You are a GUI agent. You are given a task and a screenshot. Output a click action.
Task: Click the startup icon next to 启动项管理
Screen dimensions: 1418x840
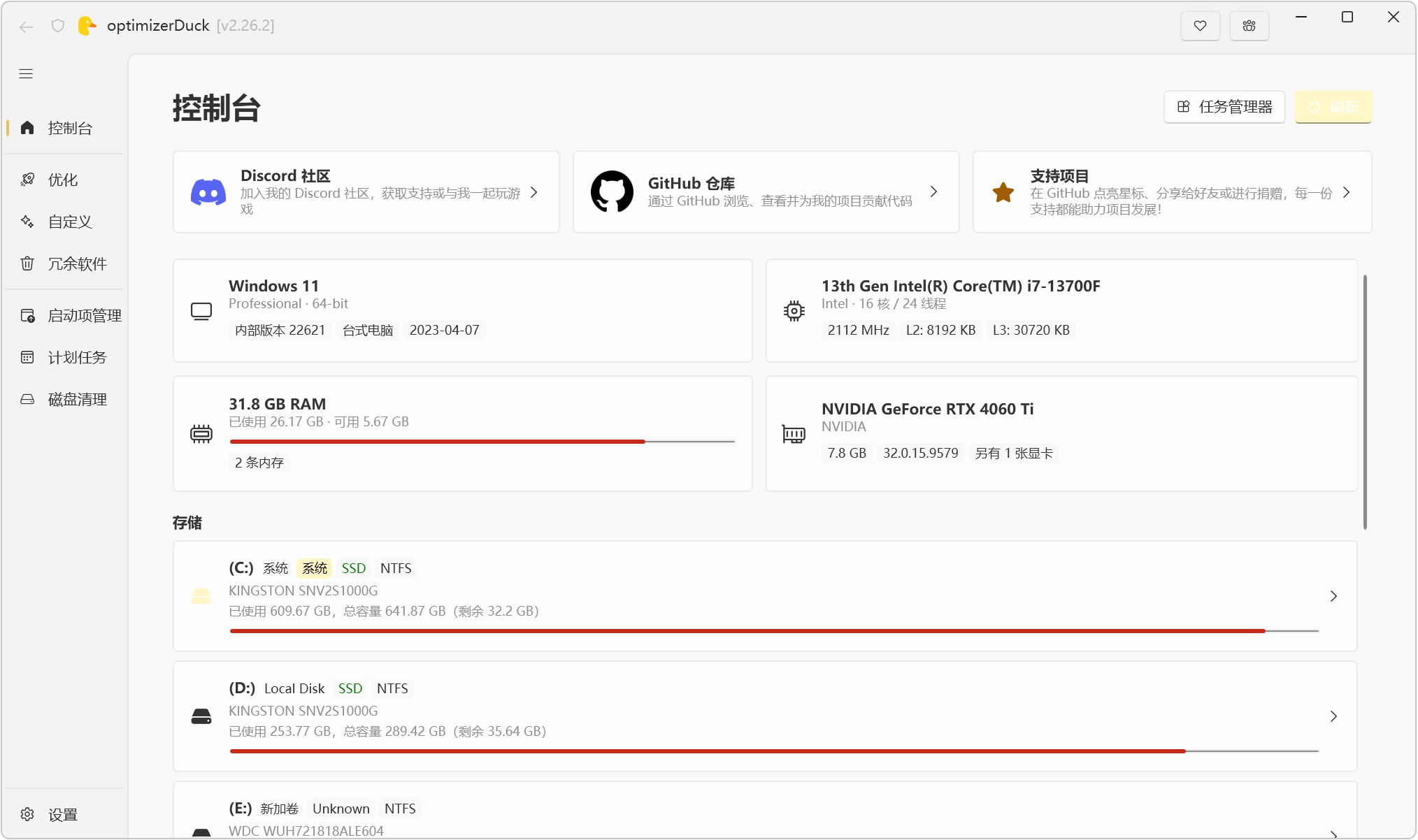click(x=27, y=315)
